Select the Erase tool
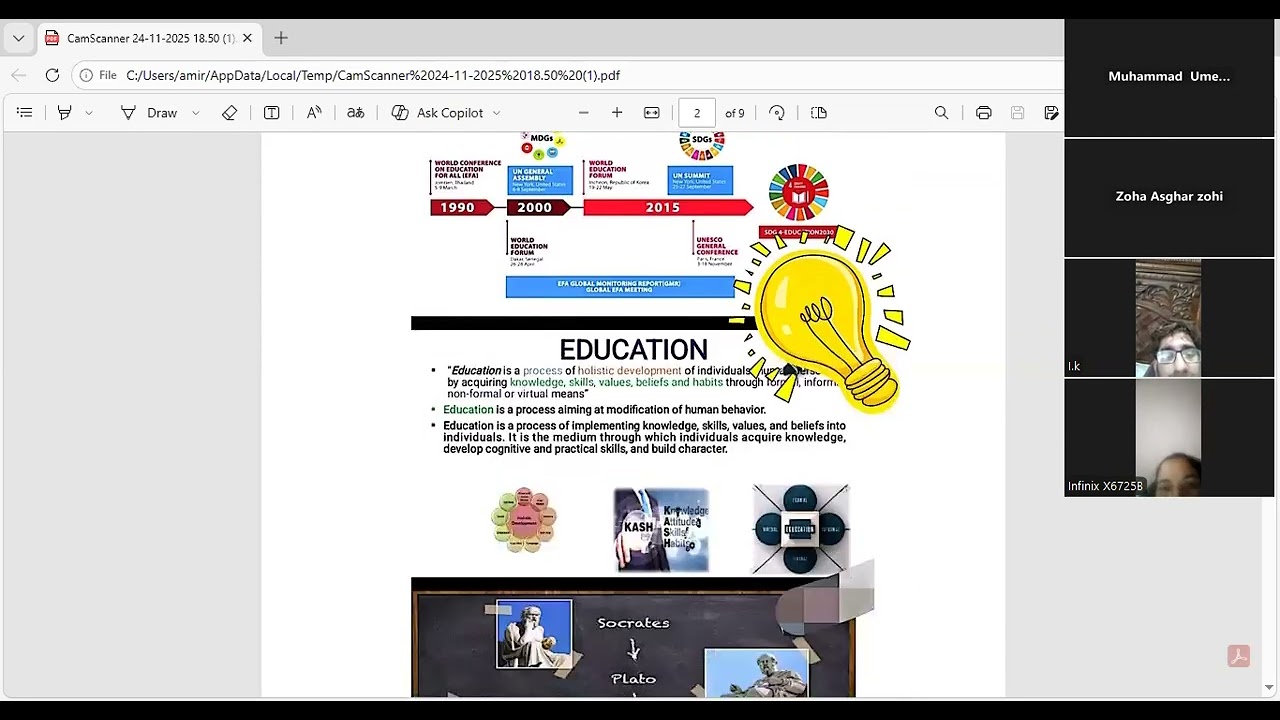The height and width of the screenshot is (720, 1280). [229, 113]
